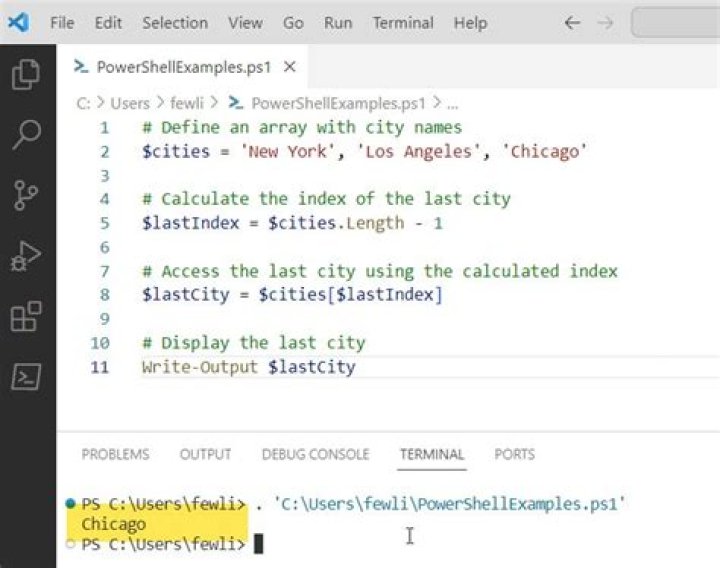Click the '# Define an array' comment

click(x=302, y=127)
